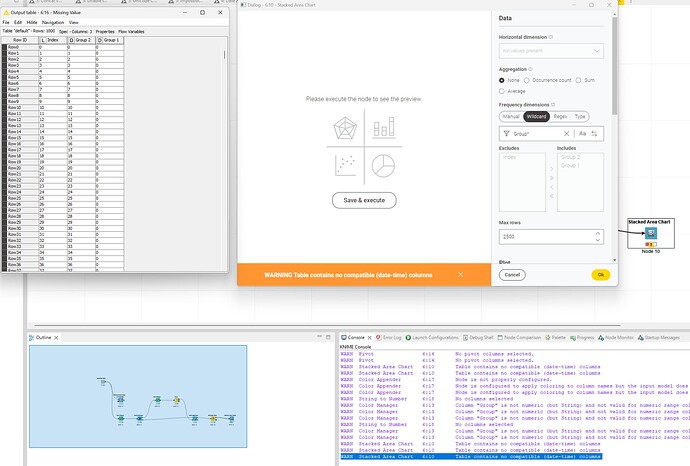
Task: Click the Stacked Area Chart node icon
Action: coord(651,233)
